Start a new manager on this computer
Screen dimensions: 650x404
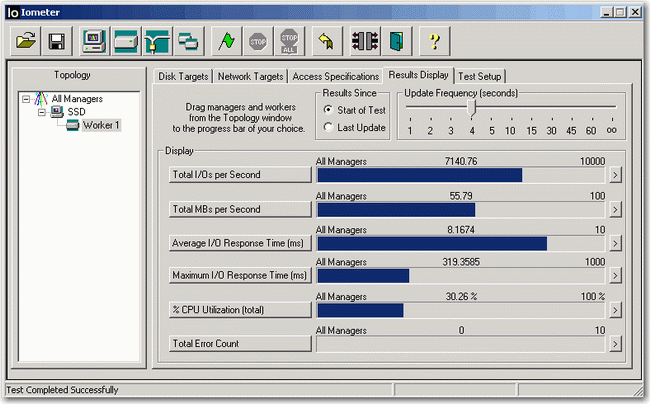click(95, 41)
